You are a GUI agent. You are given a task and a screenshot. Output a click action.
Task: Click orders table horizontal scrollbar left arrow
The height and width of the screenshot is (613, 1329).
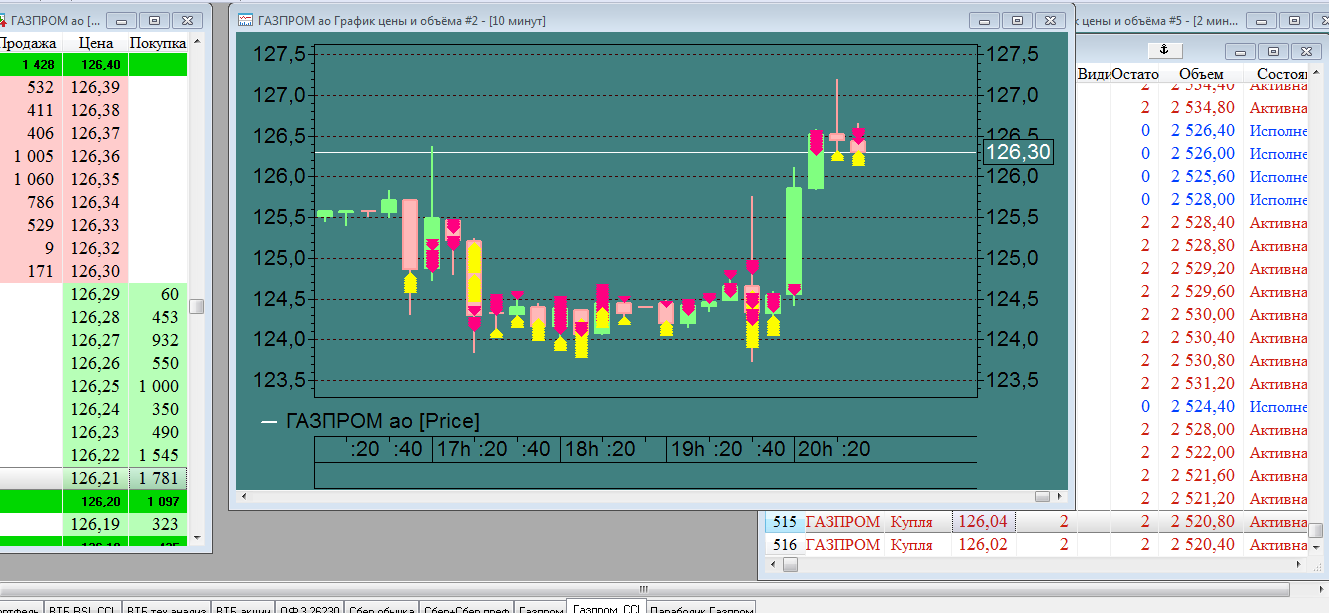pyautogui.click(x=772, y=565)
